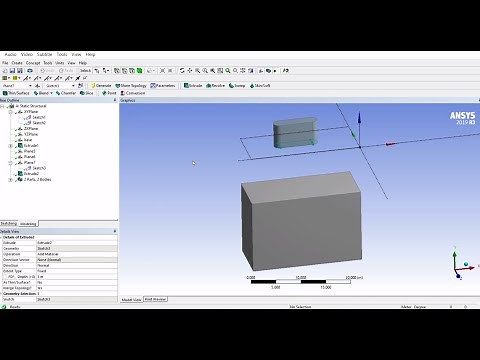Click the New Sketch icon beside sketch dropdown
The image size is (480, 360).
click(x=80, y=86)
